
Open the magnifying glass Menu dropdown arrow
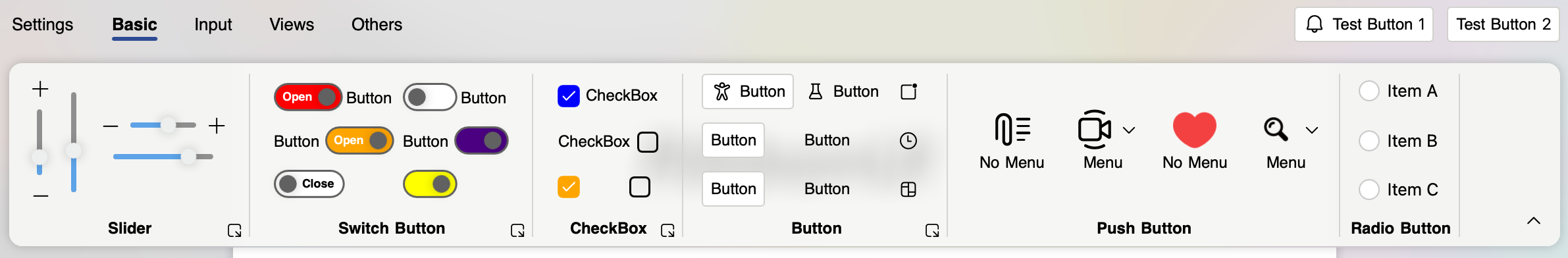pyautogui.click(x=1312, y=130)
